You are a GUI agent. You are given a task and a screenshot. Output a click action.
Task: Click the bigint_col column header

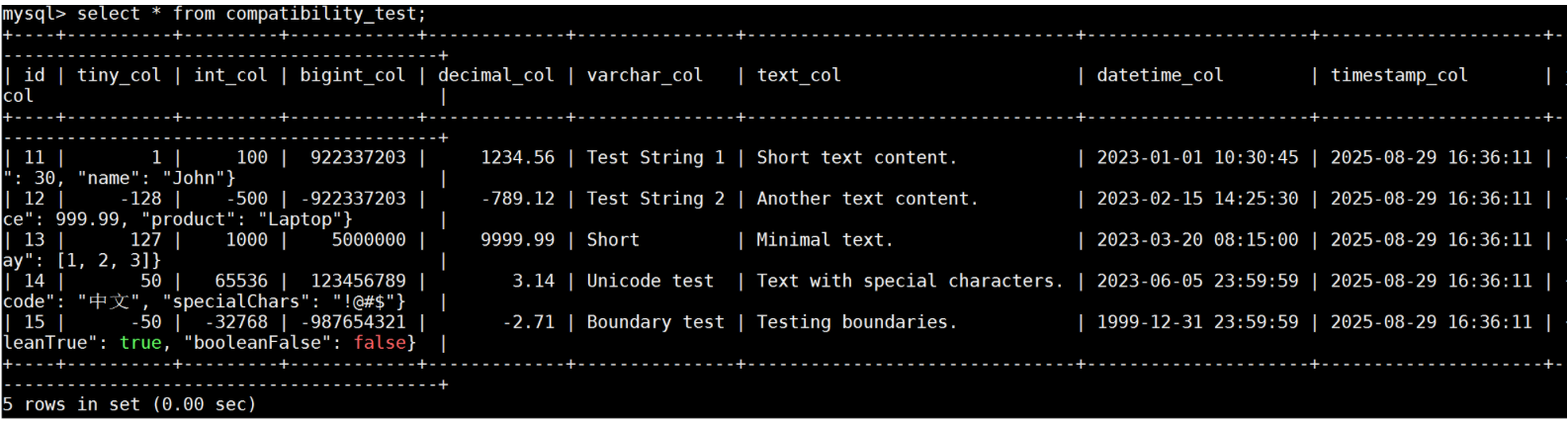click(x=352, y=75)
